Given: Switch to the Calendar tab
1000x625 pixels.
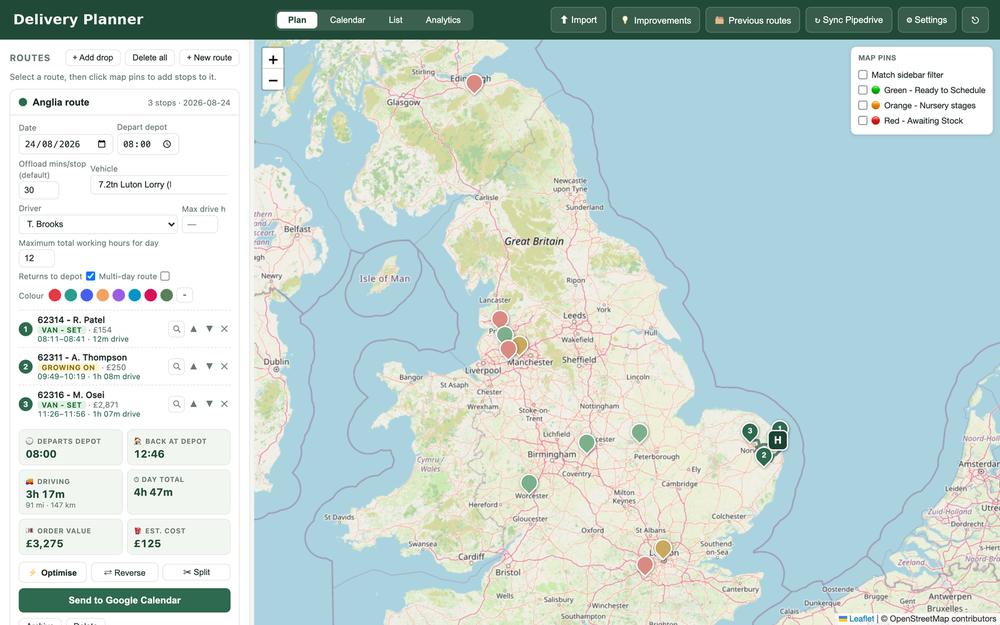Looking at the screenshot, I should click(348, 20).
